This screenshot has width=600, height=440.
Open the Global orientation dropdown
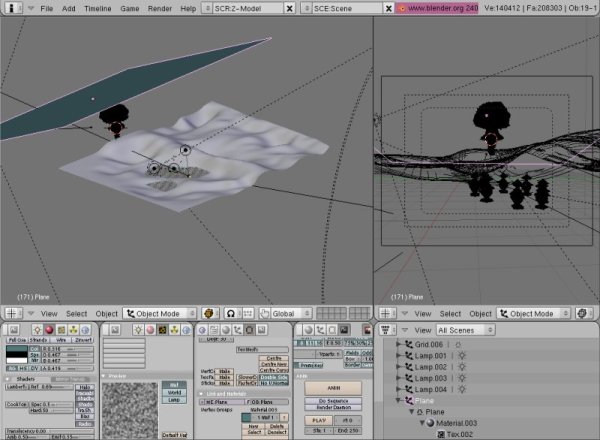pyautogui.click(x=290, y=313)
